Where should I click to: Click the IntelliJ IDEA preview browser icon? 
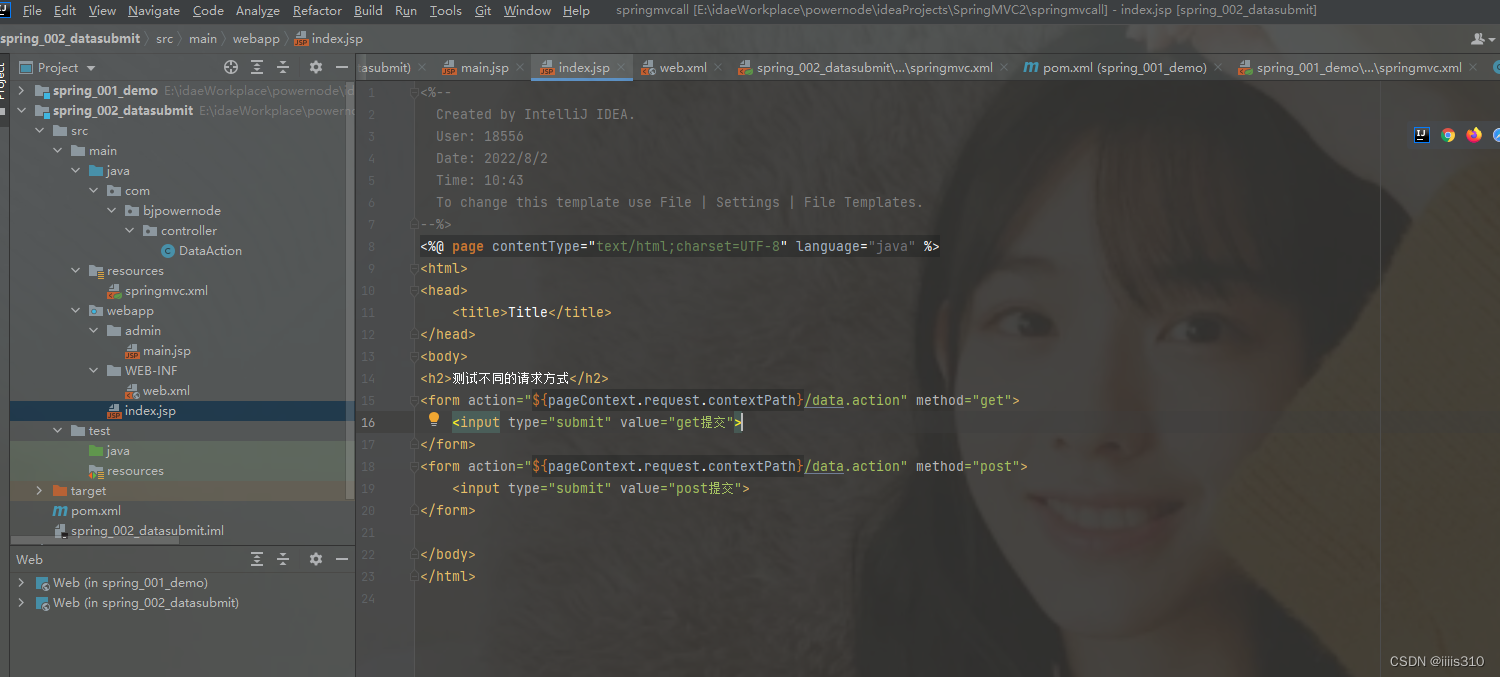click(x=1421, y=135)
